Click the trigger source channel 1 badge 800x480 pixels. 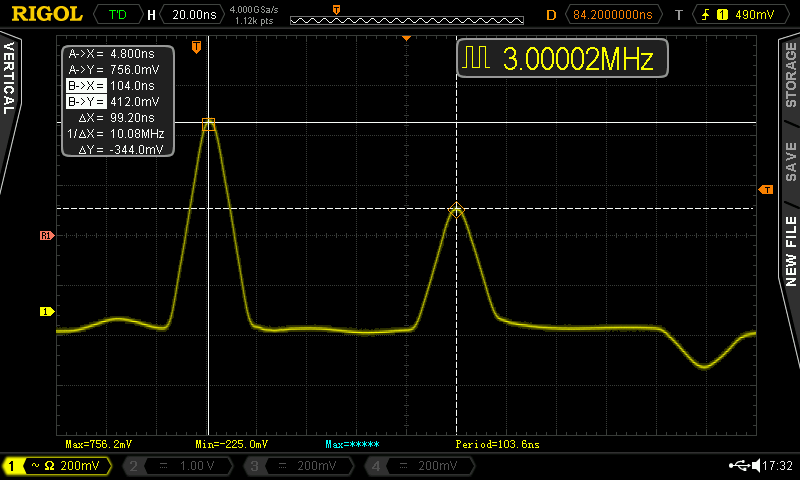coord(722,14)
